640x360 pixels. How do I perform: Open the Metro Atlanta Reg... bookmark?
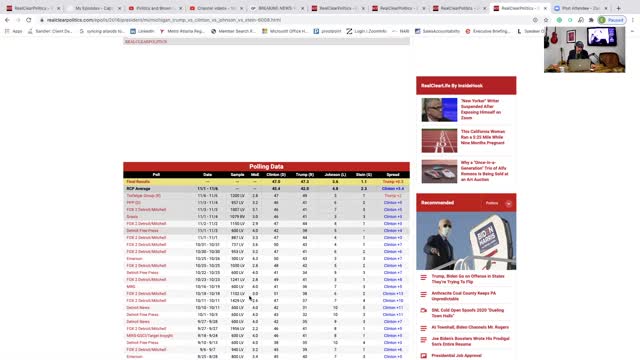pyautogui.click(x=182, y=31)
